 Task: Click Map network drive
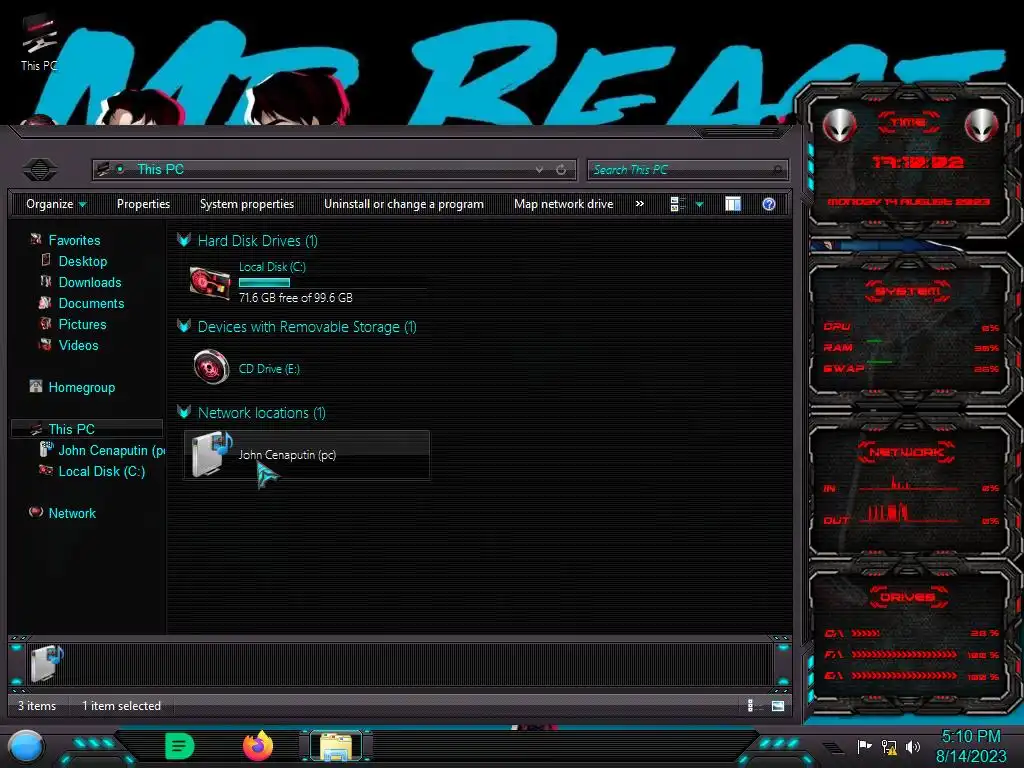click(x=563, y=204)
